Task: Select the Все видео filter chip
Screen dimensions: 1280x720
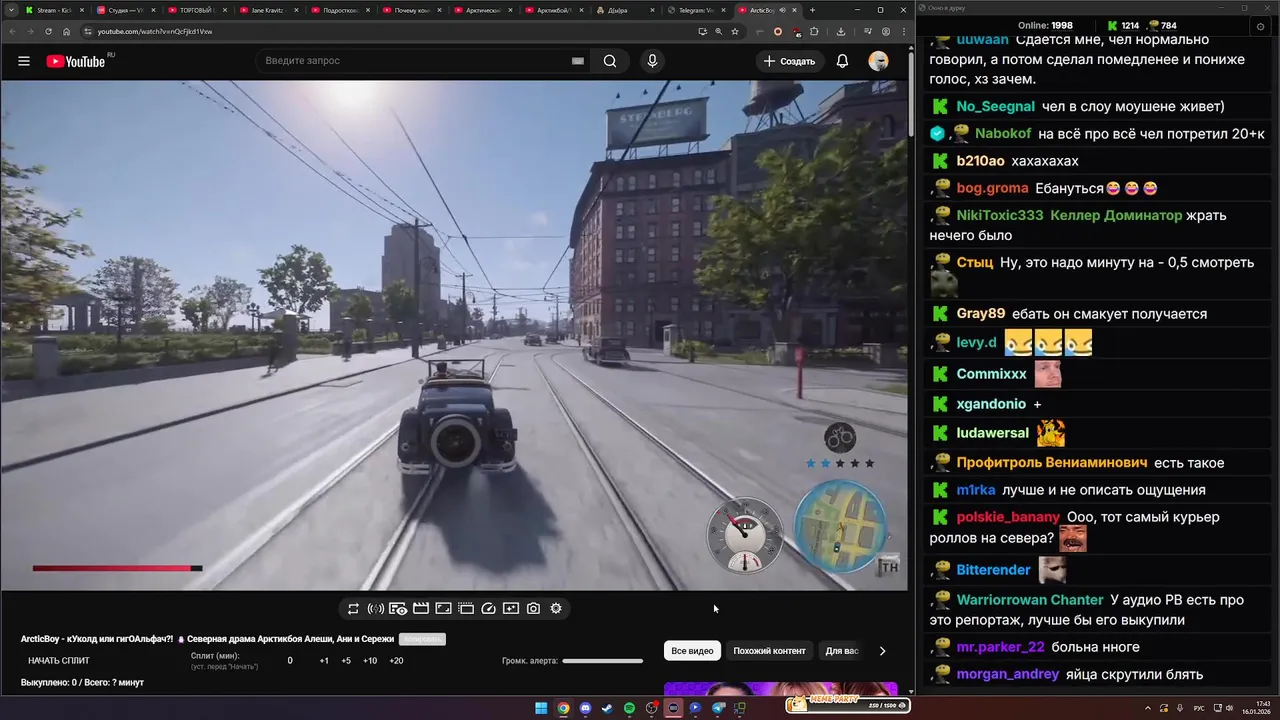Action: point(692,651)
